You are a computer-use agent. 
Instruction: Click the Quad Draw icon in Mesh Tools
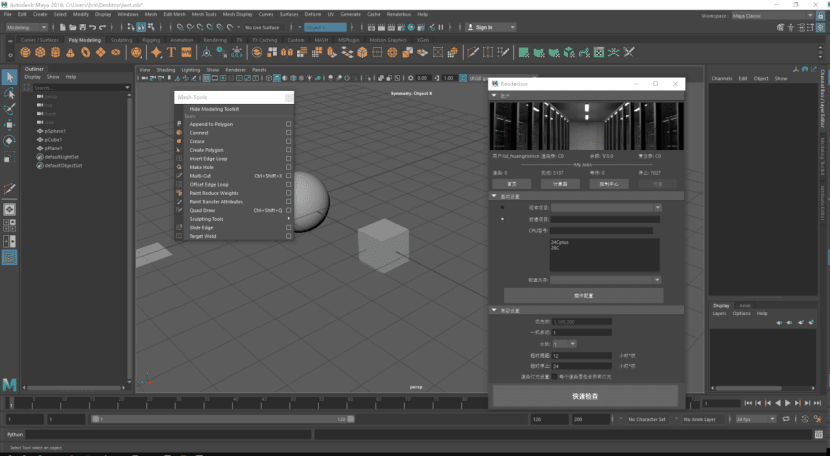coord(179,210)
